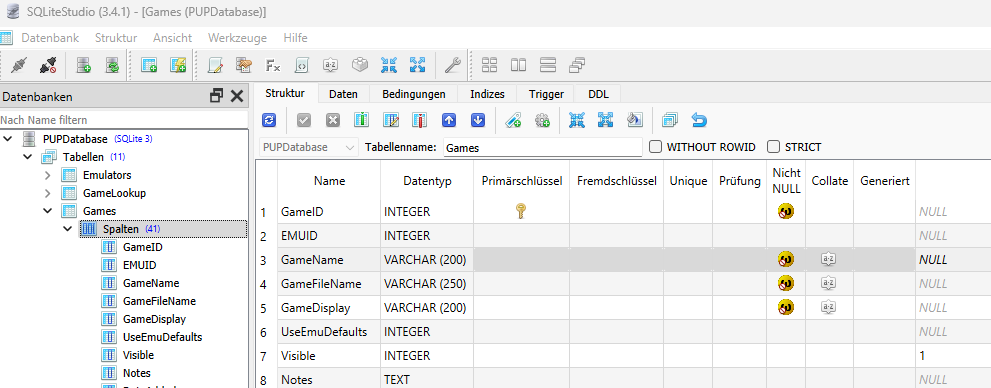Open the Werkzeuge menu

[238, 38]
